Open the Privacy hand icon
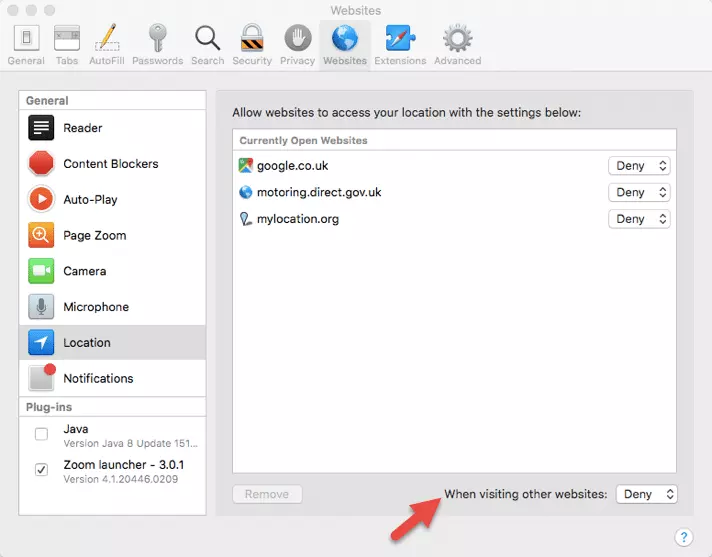Viewport: 712px width, 557px height. point(297,40)
